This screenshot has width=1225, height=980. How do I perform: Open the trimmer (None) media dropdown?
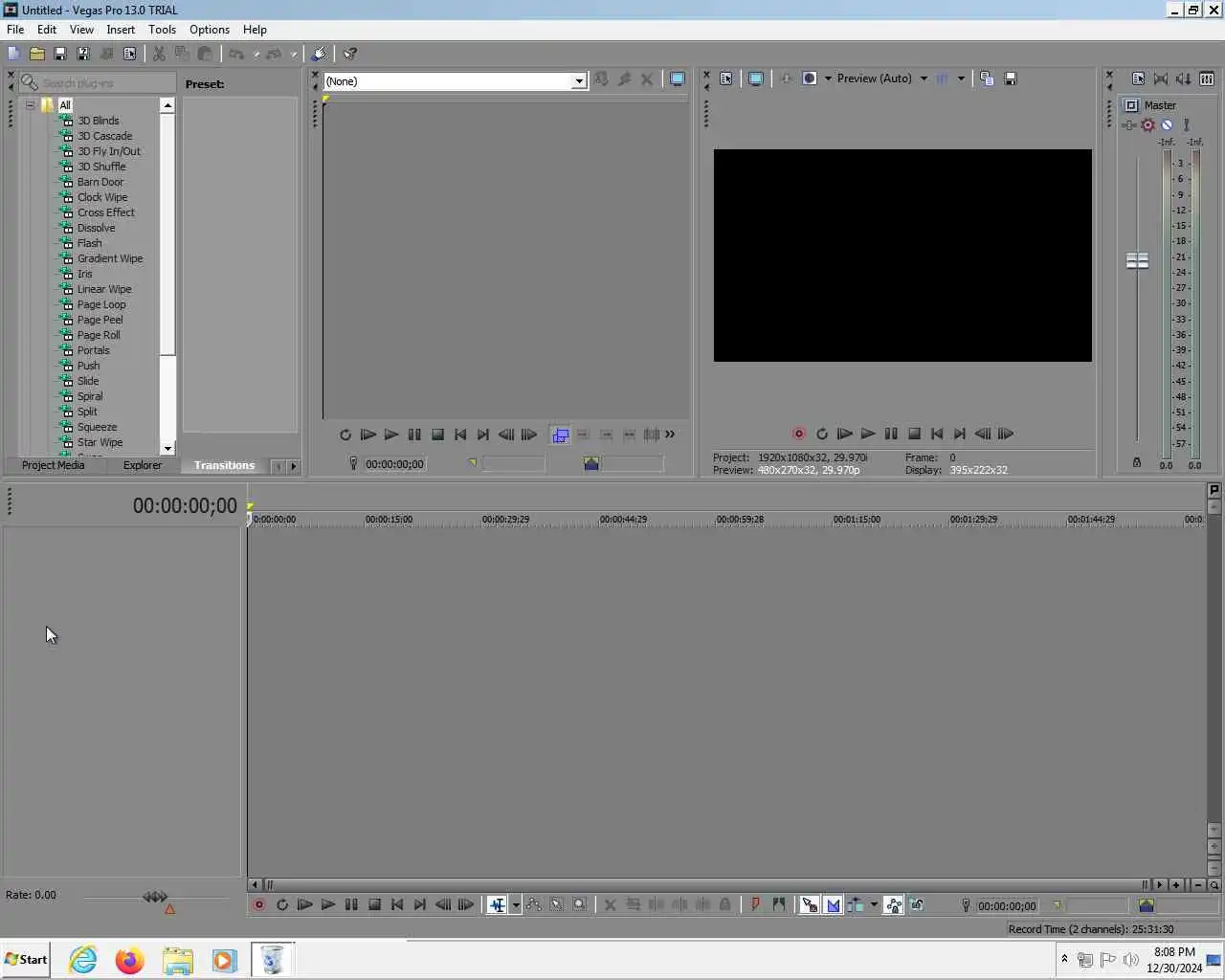pos(579,81)
